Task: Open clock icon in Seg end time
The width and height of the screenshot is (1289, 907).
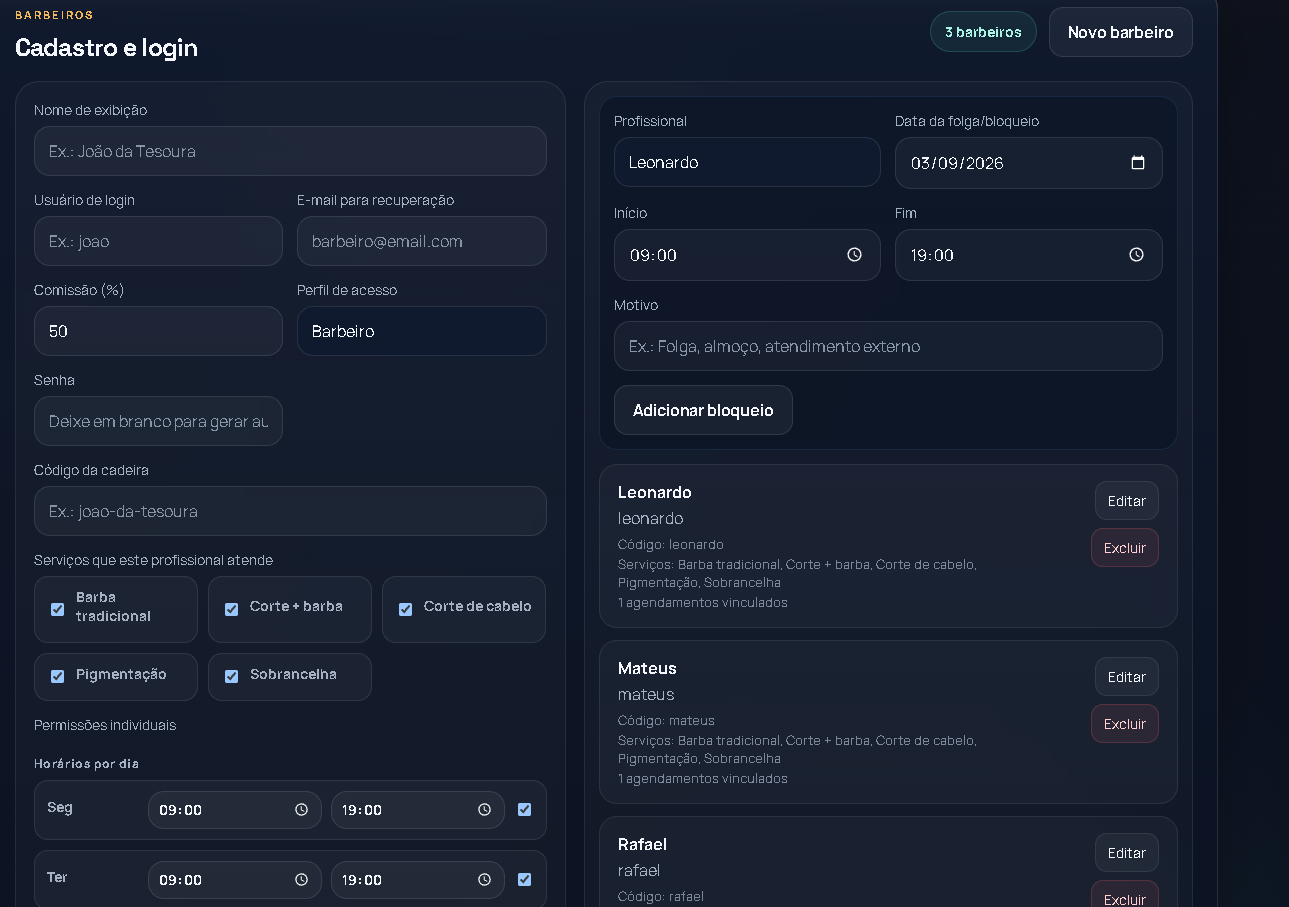Action: coord(484,810)
